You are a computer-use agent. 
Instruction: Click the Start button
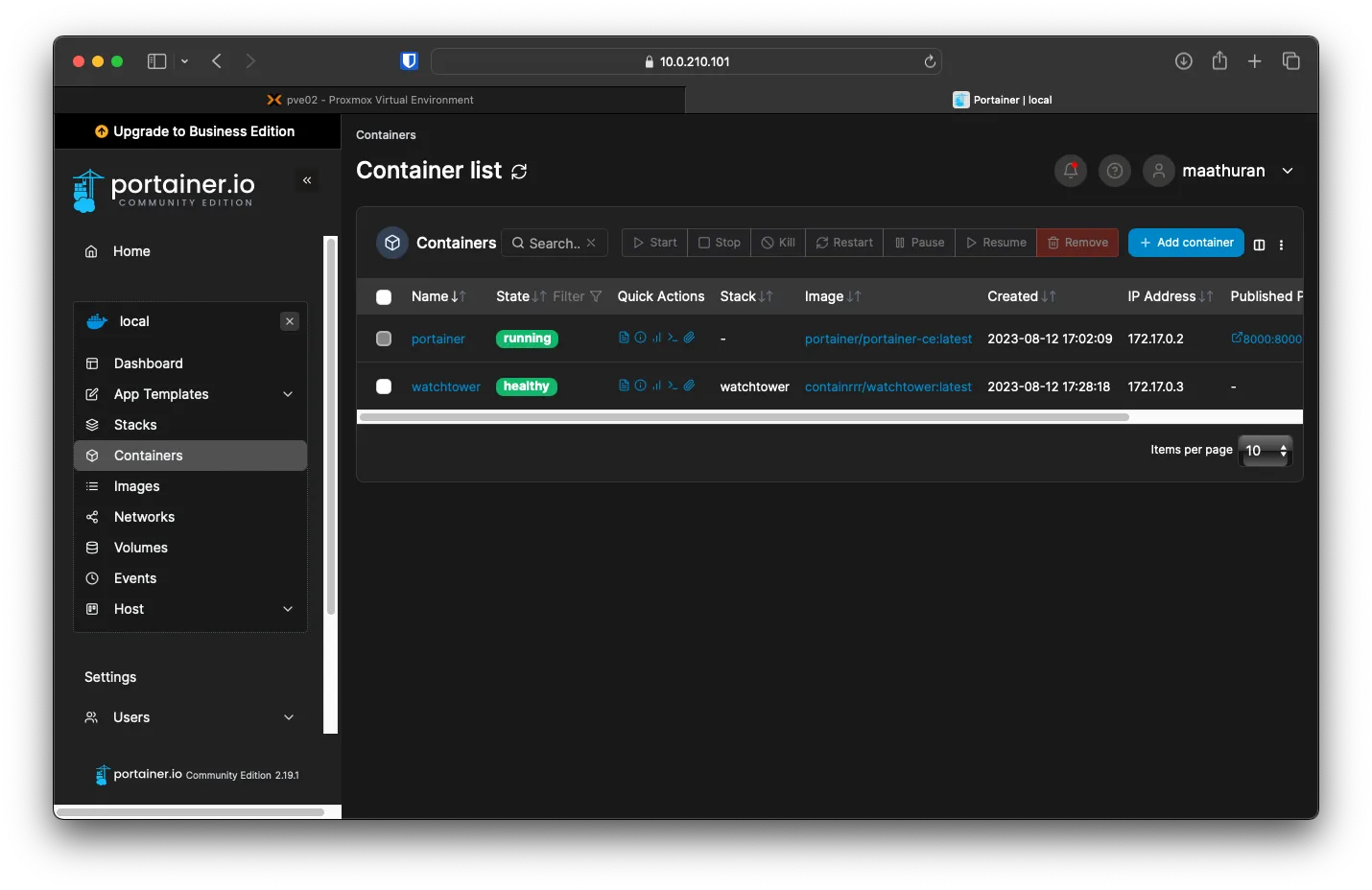(655, 243)
